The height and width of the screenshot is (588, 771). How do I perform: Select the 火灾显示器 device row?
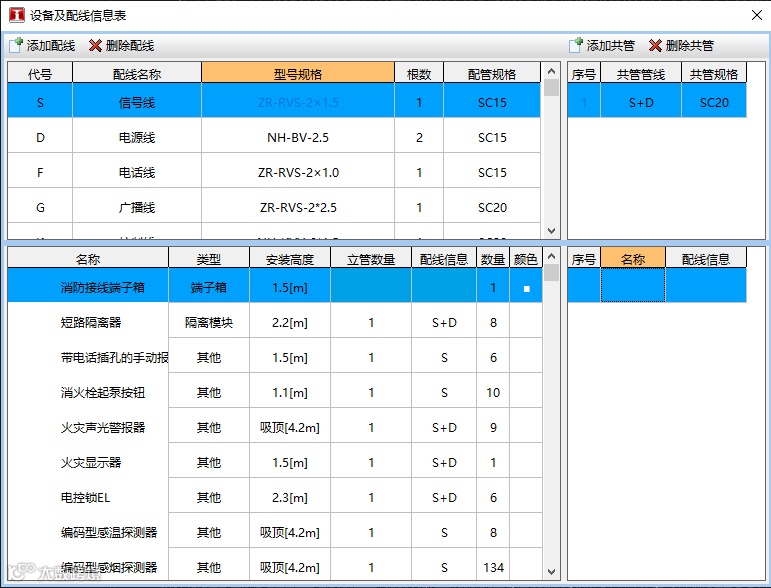[x=275, y=460]
